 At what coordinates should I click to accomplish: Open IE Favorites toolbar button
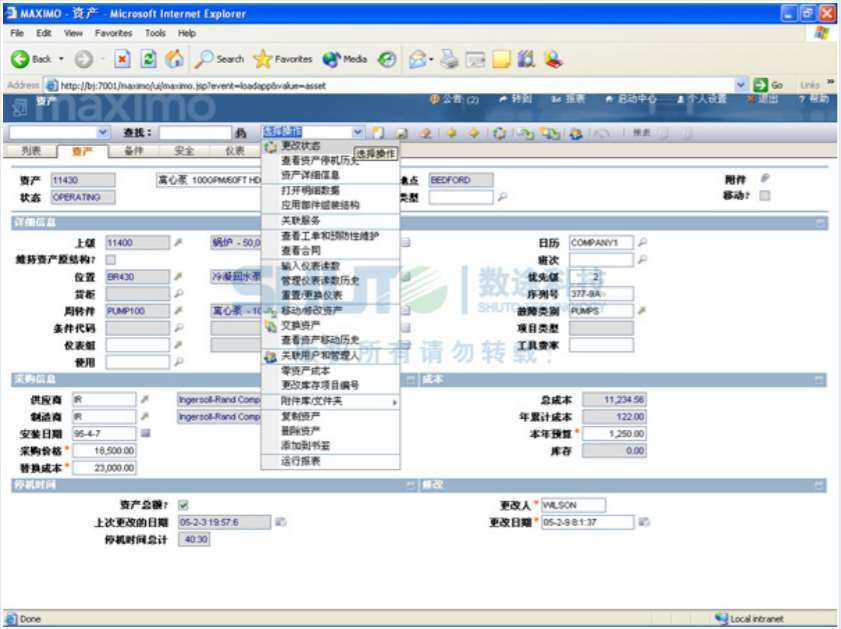[x=283, y=59]
